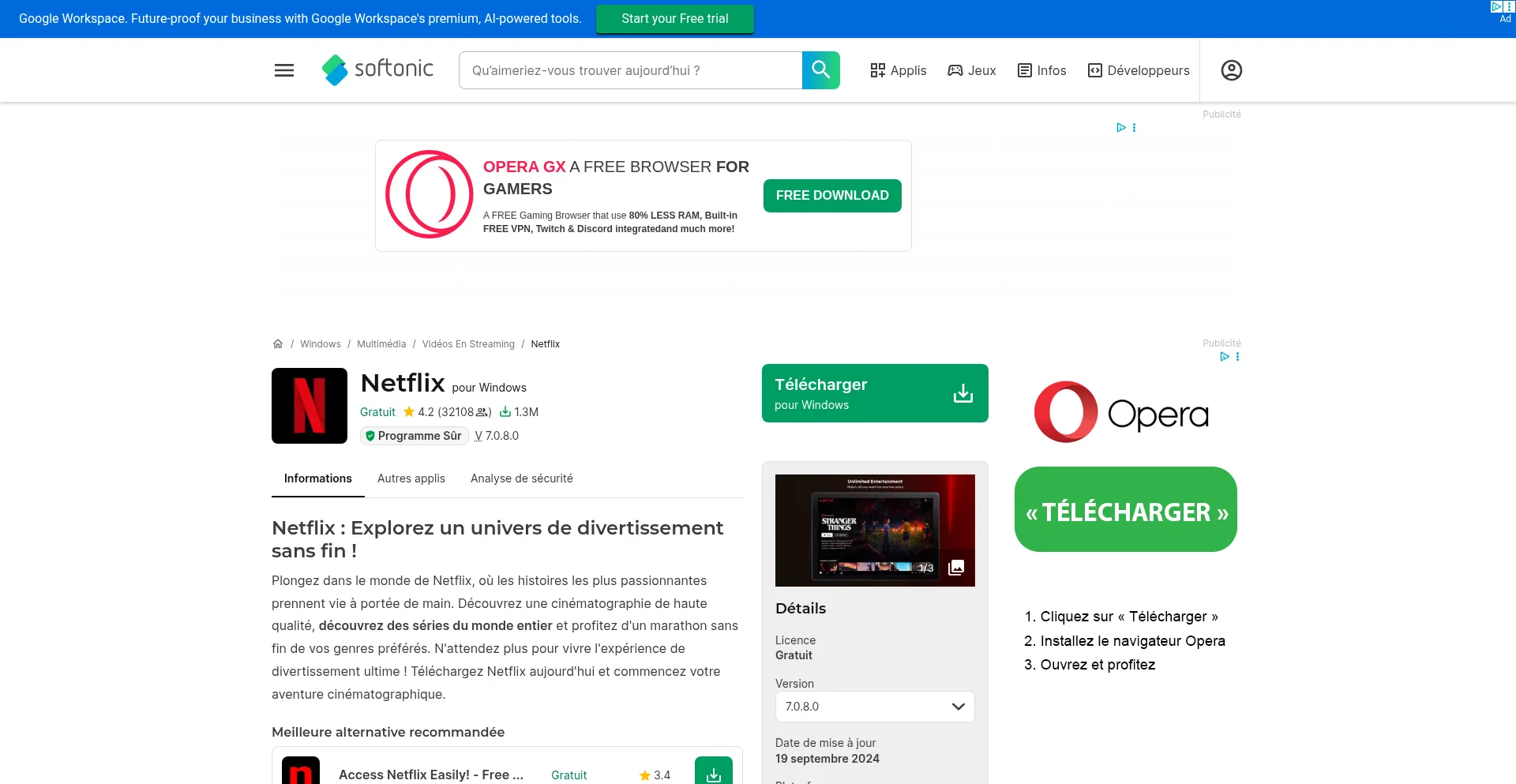Screen dimensions: 1516x784
Task: Click the search input field
Action: [x=631, y=70]
